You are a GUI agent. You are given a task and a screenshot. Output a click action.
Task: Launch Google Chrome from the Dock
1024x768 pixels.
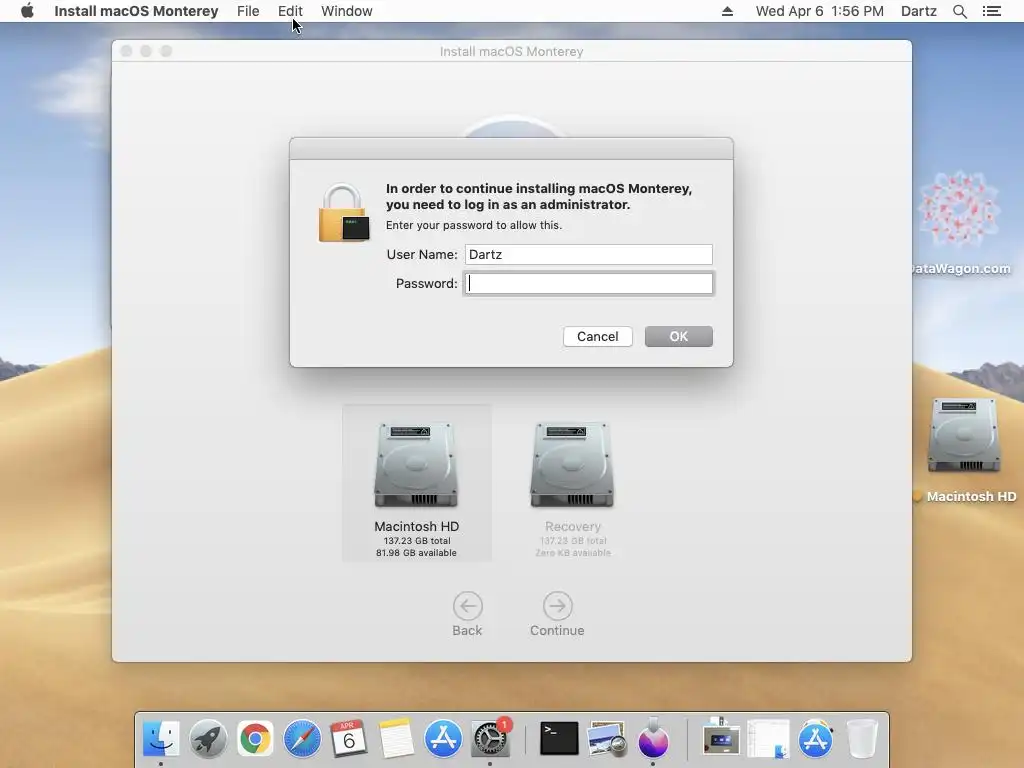point(255,739)
